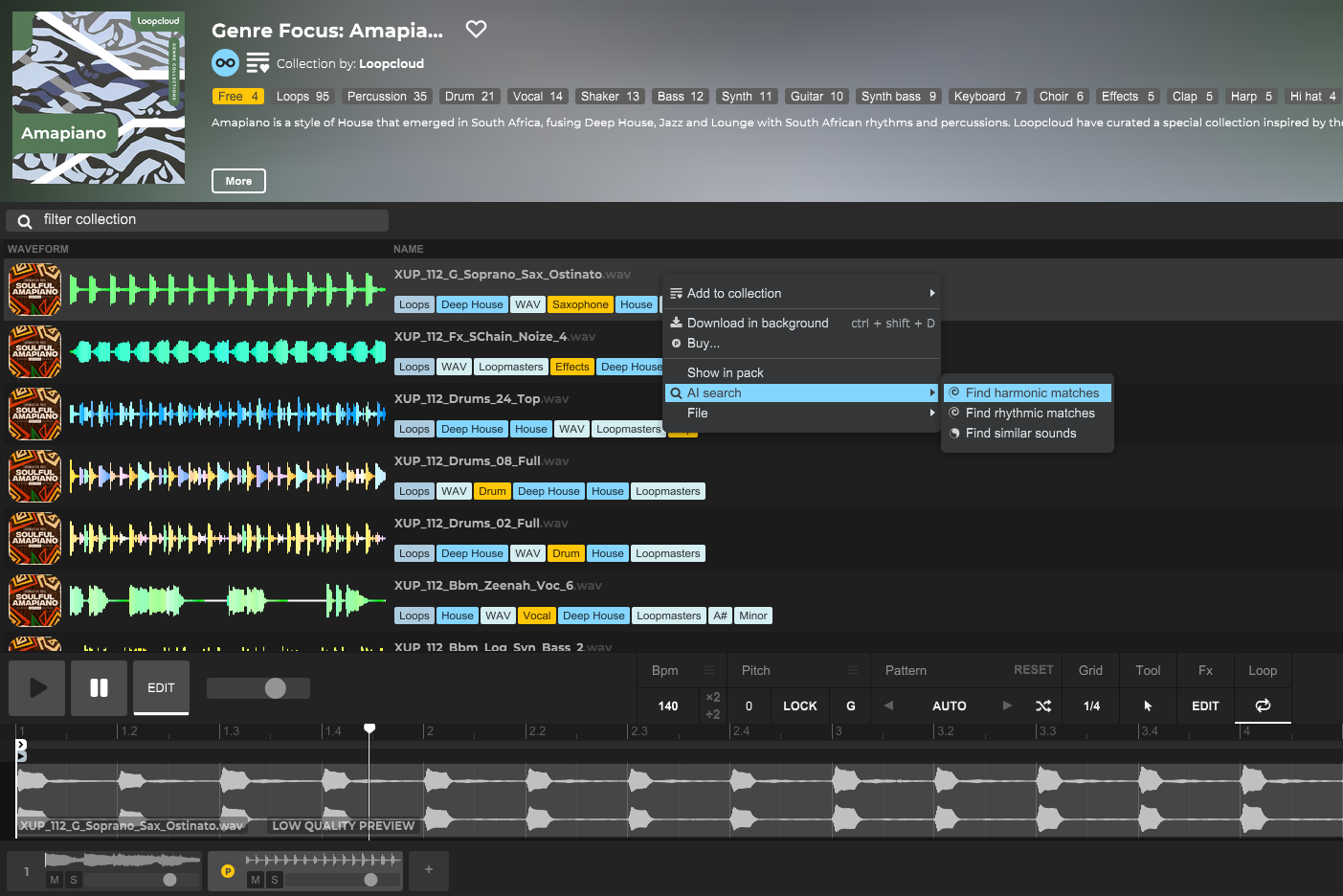The width and height of the screenshot is (1343, 896).
Task: Toggle the EDIT button next to pause
Action: tap(161, 687)
